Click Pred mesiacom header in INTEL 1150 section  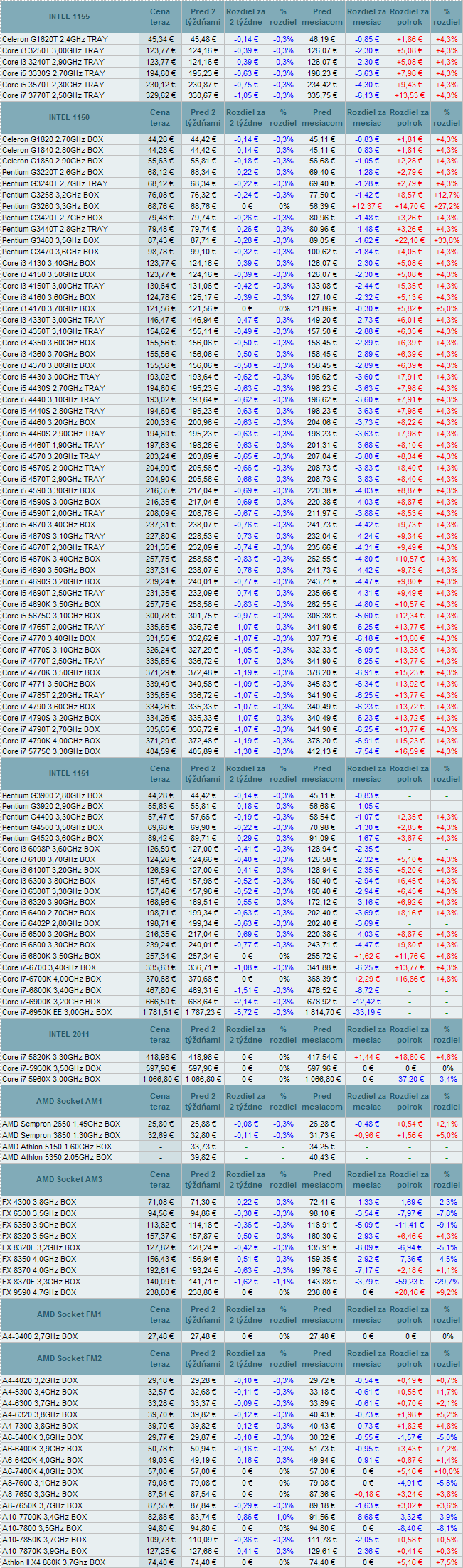point(322,117)
